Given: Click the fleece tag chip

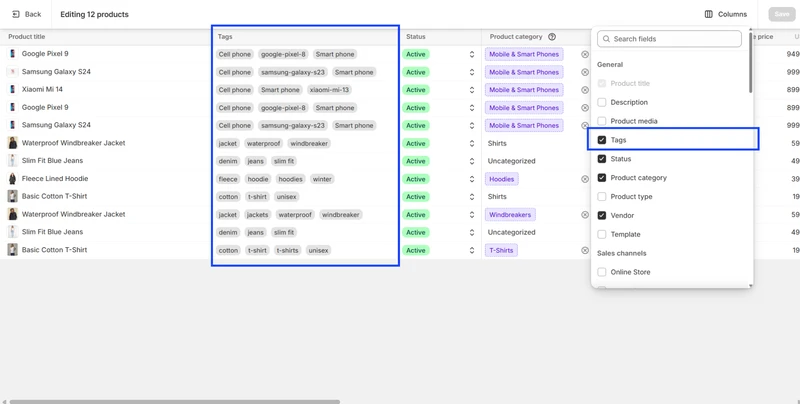Looking at the screenshot, I should point(228,179).
